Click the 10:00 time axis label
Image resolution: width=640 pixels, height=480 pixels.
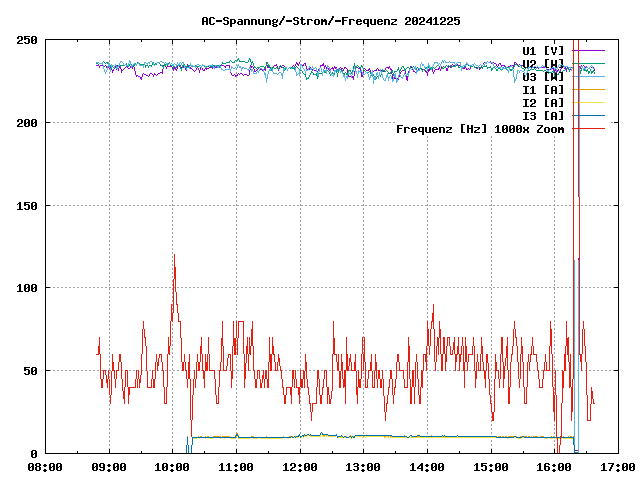pyautogui.click(x=172, y=467)
